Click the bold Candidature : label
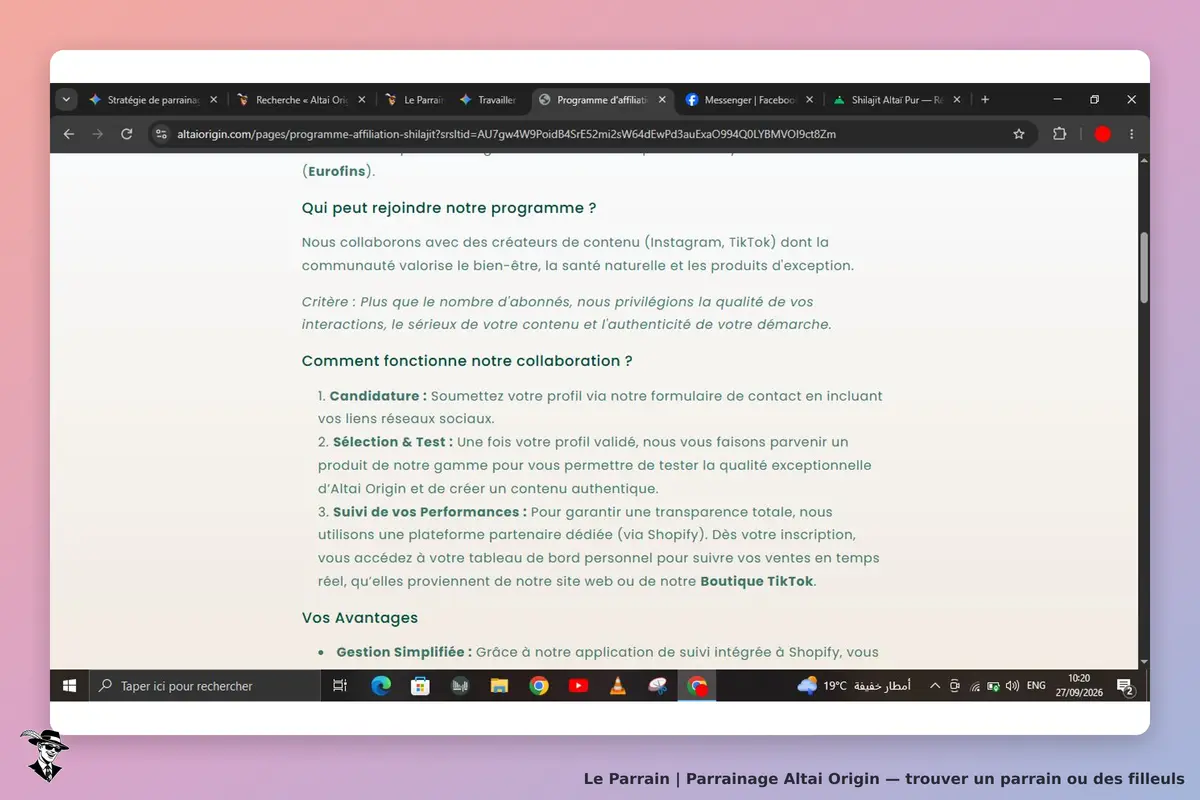 coord(378,396)
